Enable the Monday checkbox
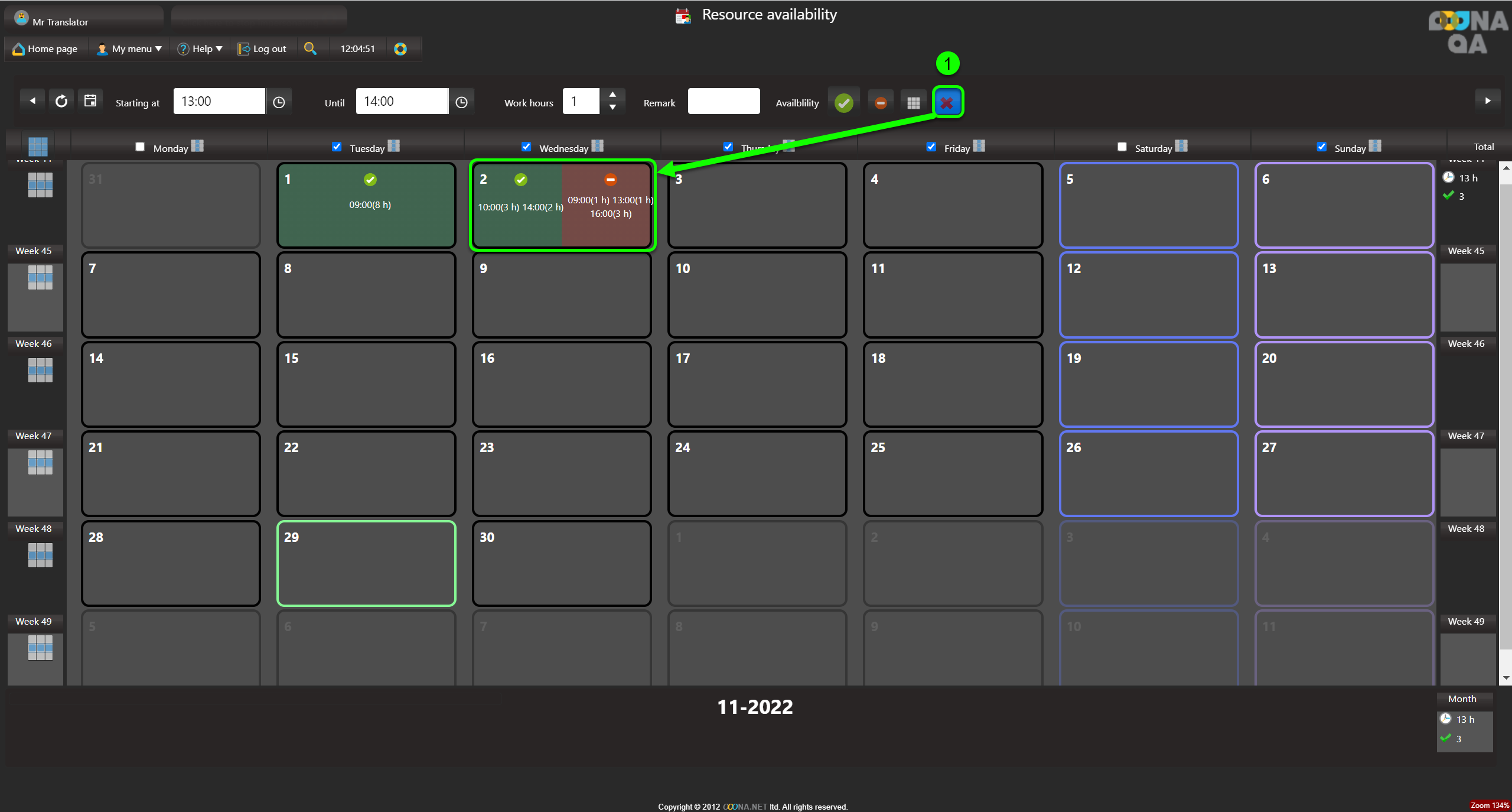Screen dimensions: 1512x812 click(x=140, y=147)
